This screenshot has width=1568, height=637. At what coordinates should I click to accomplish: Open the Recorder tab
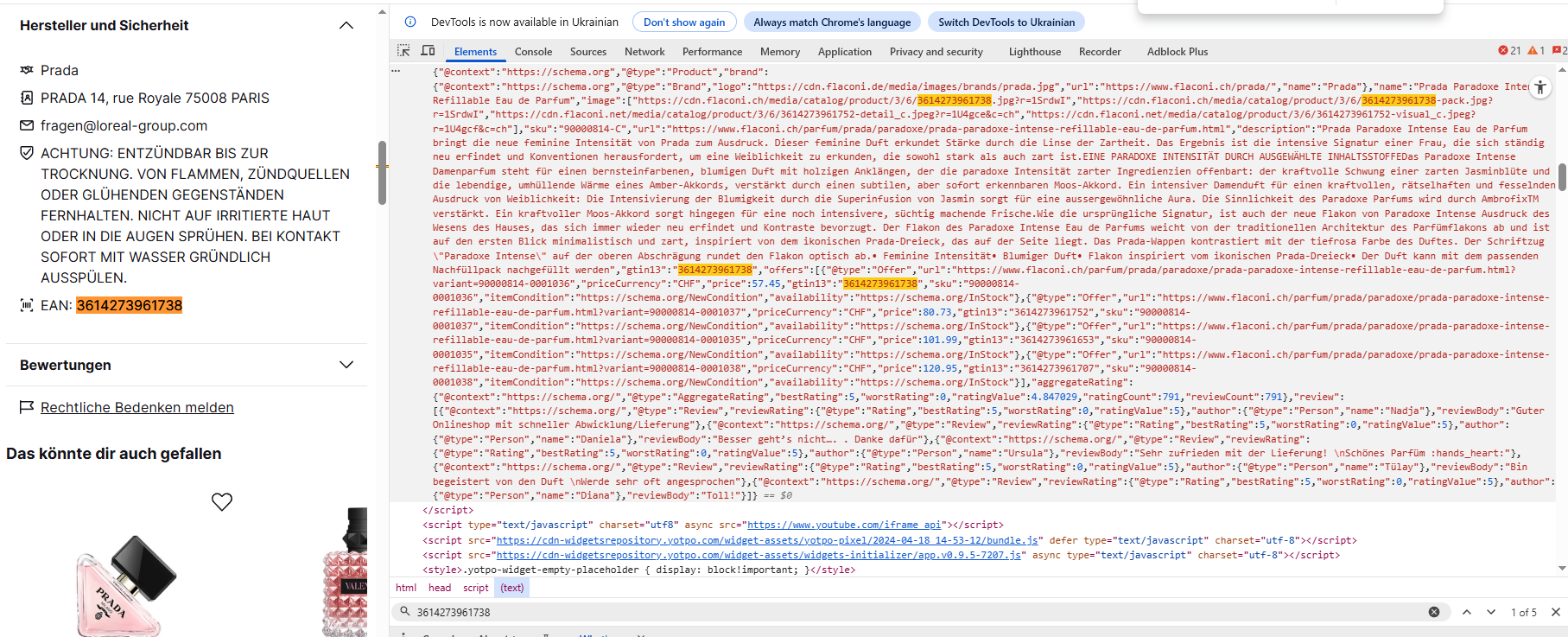(x=1100, y=52)
